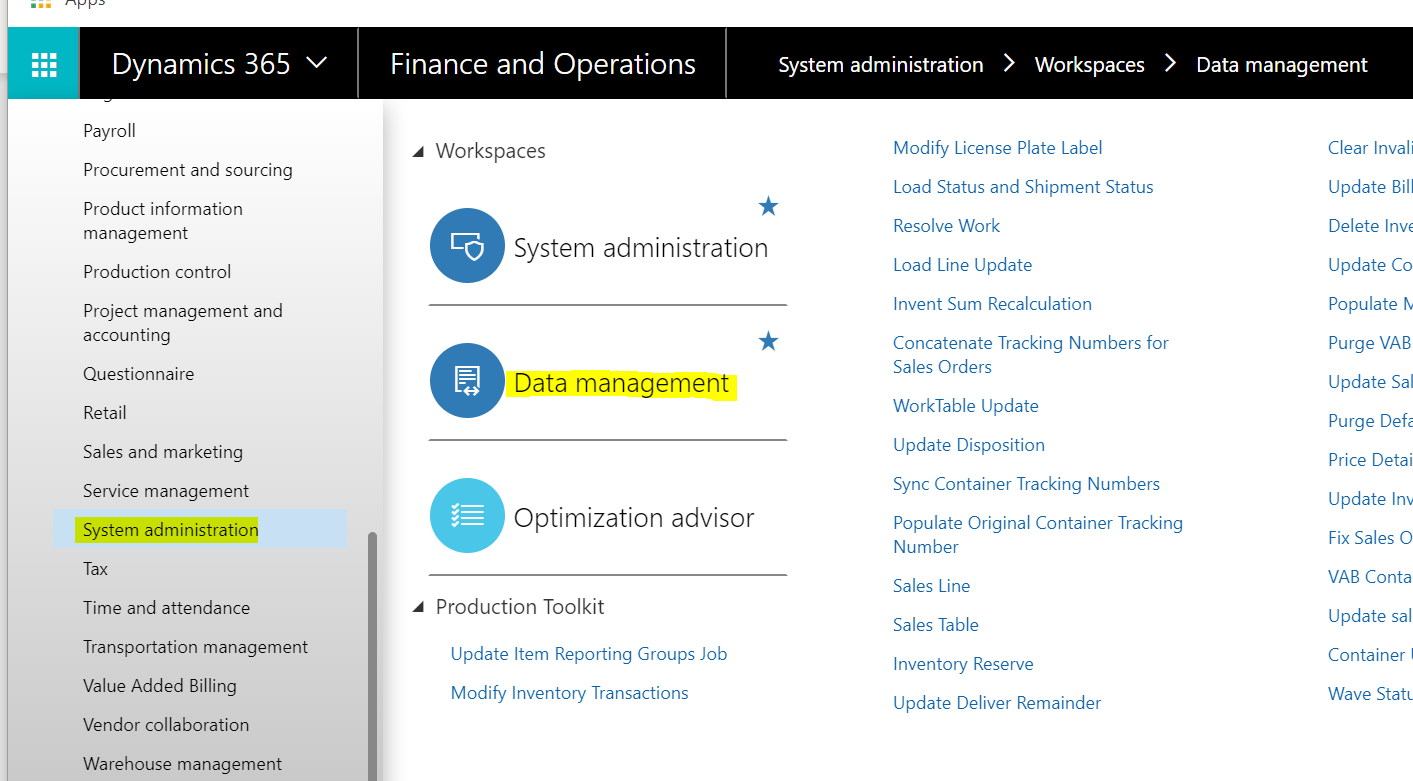Toggle the favorite star for System administration
1413x781 pixels.
(768, 206)
